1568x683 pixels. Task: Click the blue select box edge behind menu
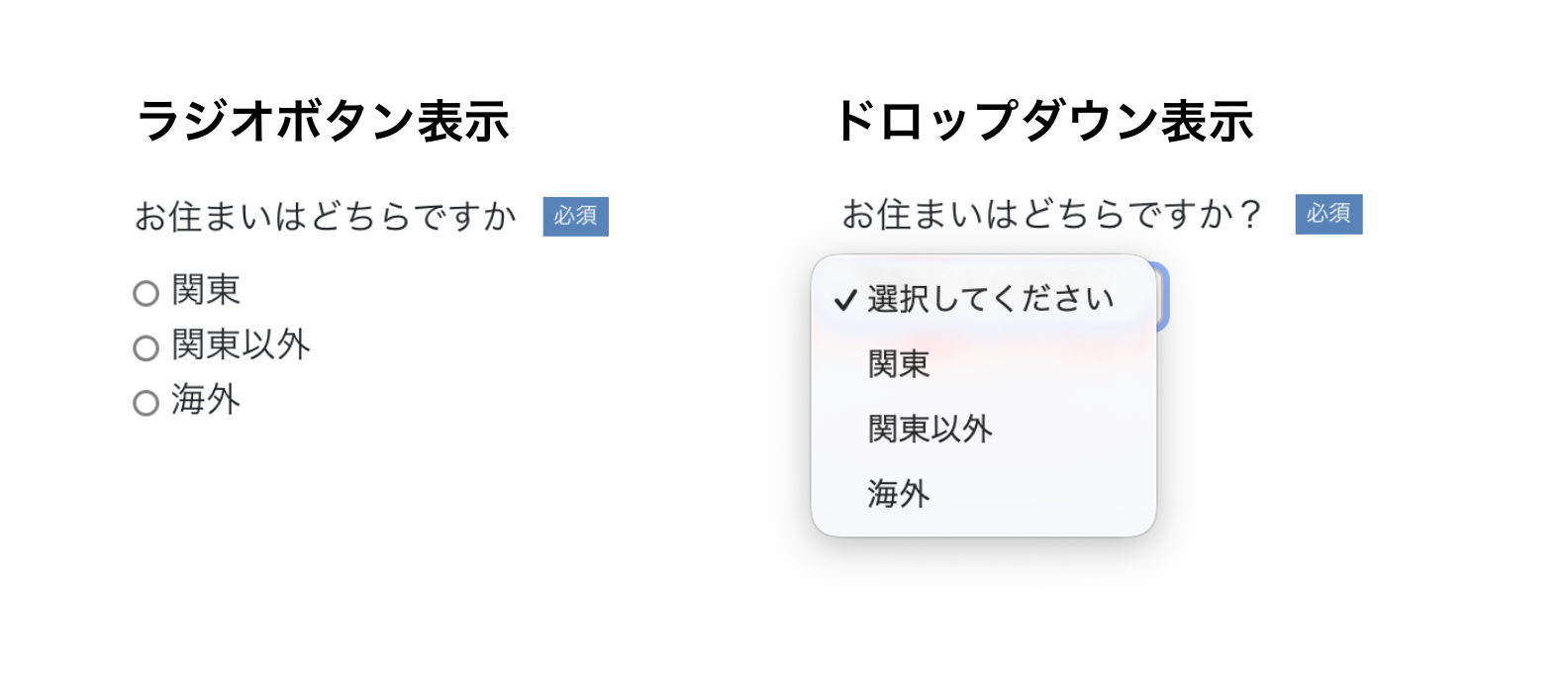(x=1163, y=297)
